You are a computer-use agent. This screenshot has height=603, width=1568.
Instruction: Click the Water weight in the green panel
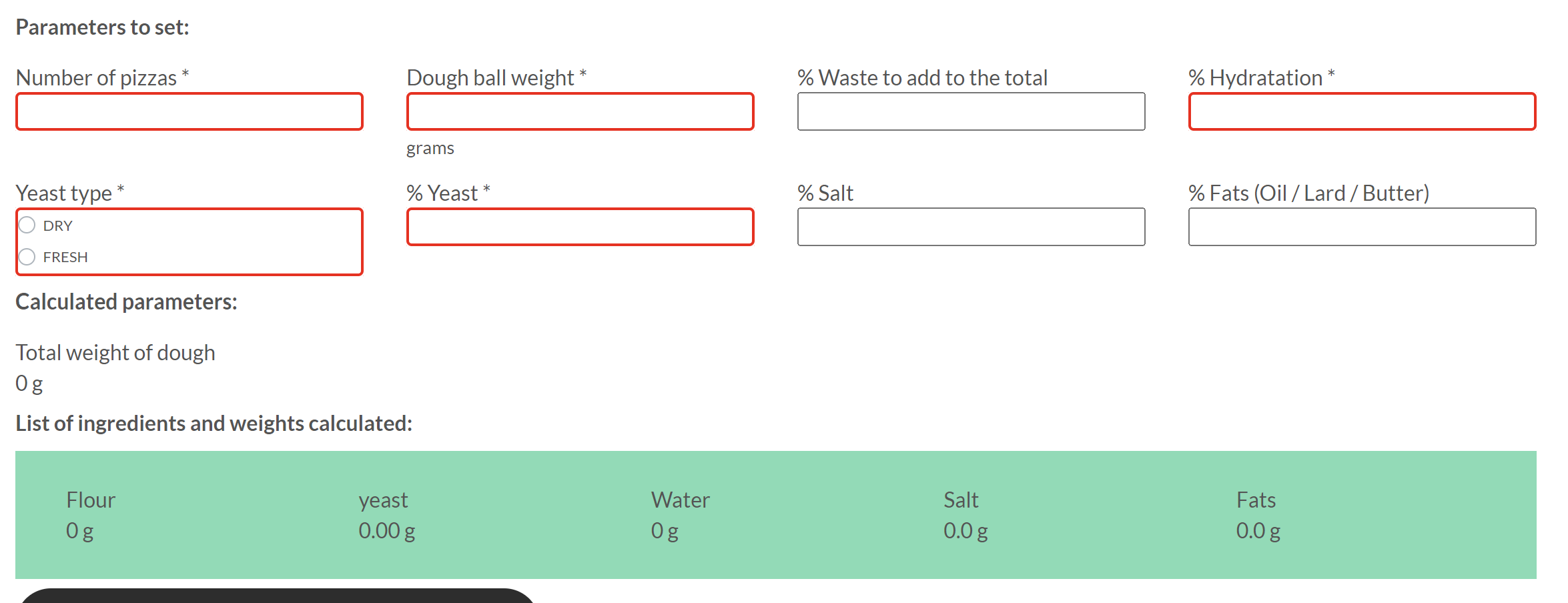point(664,530)
